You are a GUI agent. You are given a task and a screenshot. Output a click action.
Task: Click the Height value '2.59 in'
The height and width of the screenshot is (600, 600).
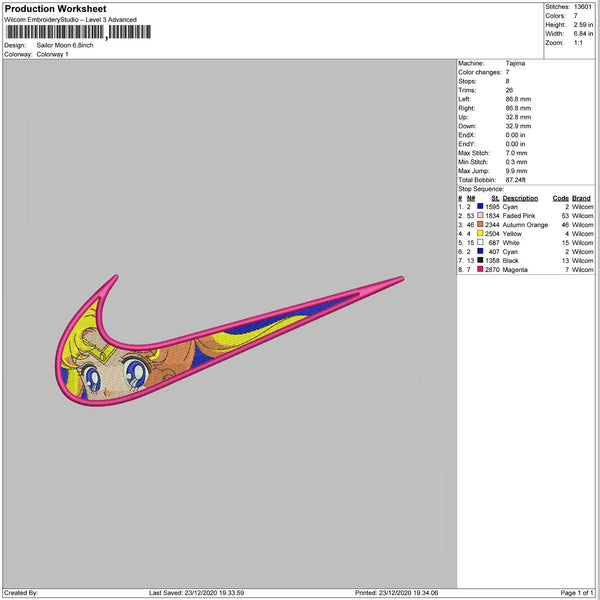coord(583,25)
